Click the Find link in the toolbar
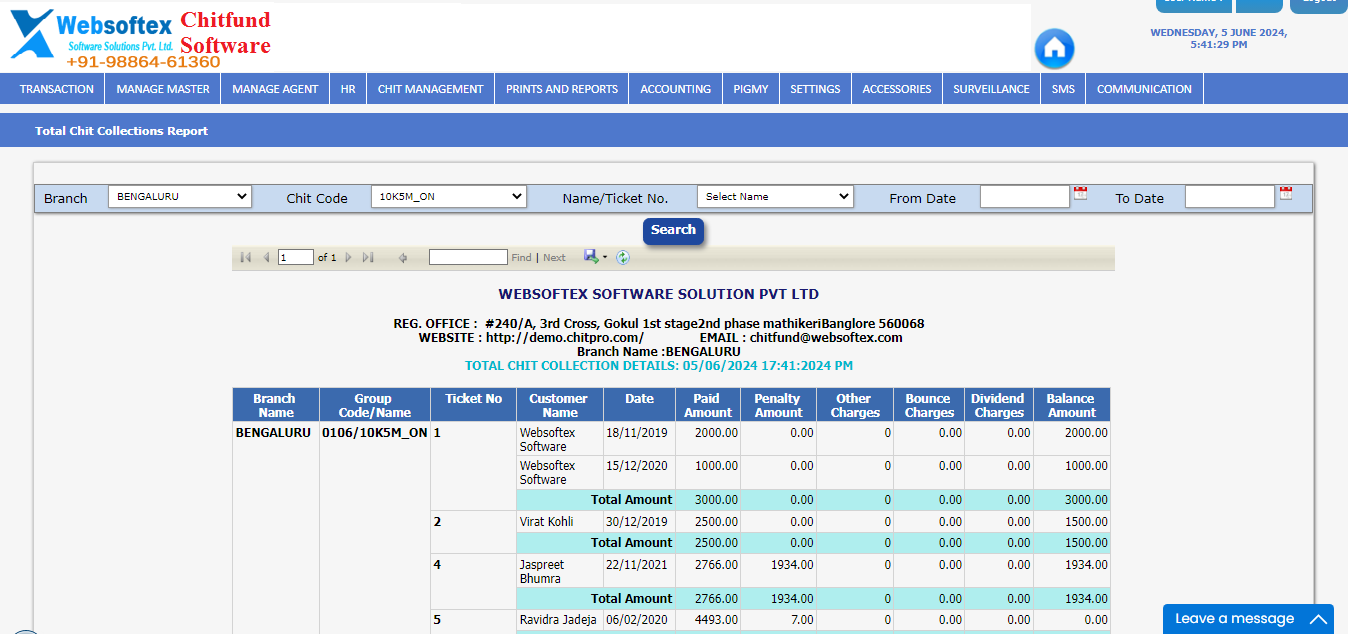 point(521,257)
